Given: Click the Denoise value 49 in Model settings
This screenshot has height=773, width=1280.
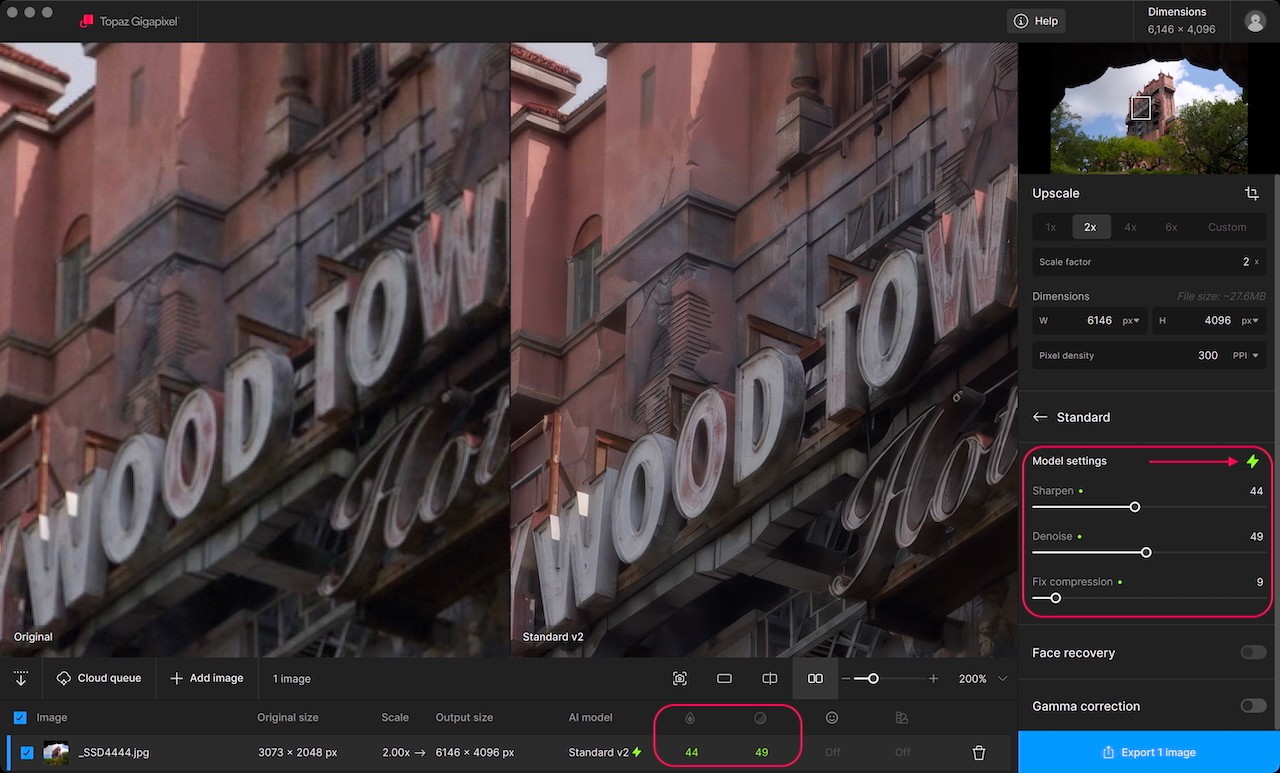Looking at the screenshot, I should (x=1256, y=537).
